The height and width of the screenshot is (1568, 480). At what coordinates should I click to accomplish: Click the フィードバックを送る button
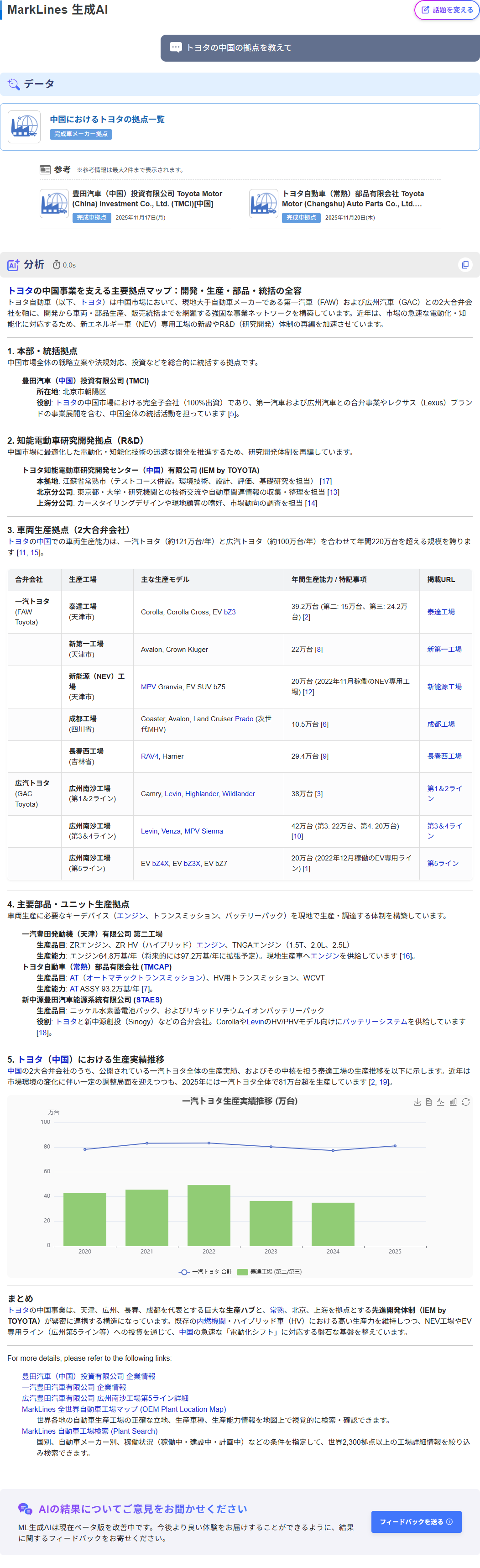tap(416, 1522)
